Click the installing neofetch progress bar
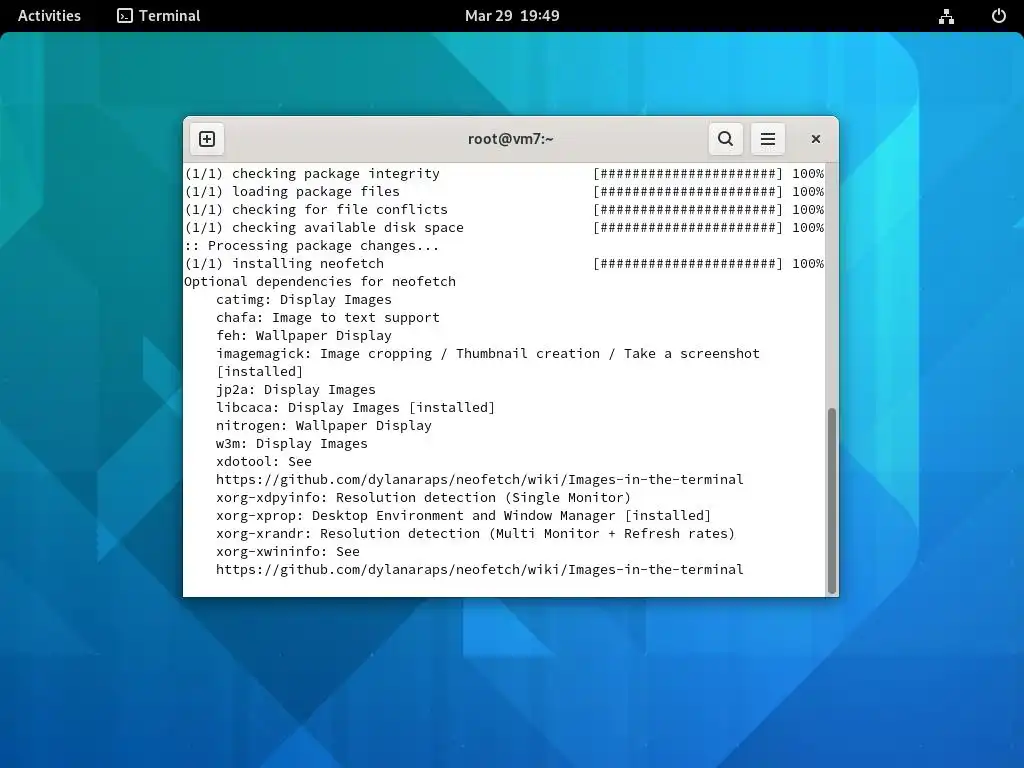This screenshot has height=768, width=1024. [x=688, y=264]
